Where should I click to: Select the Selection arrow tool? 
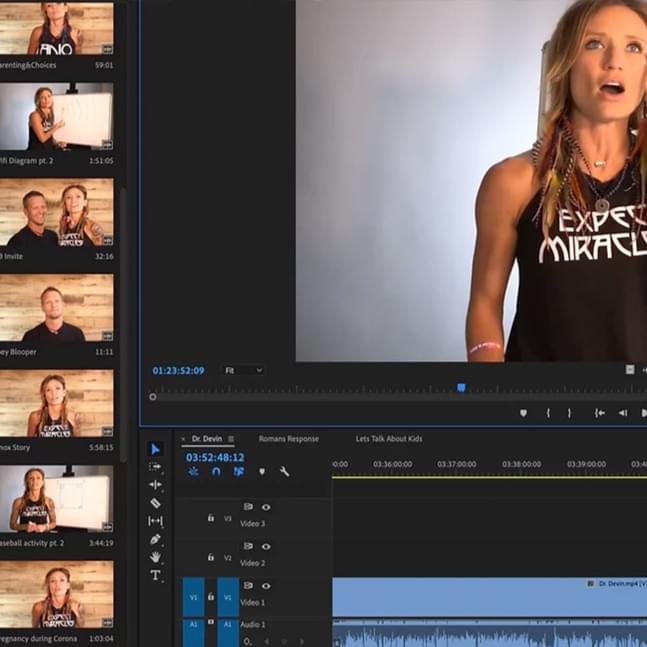[x=155, y=449]
